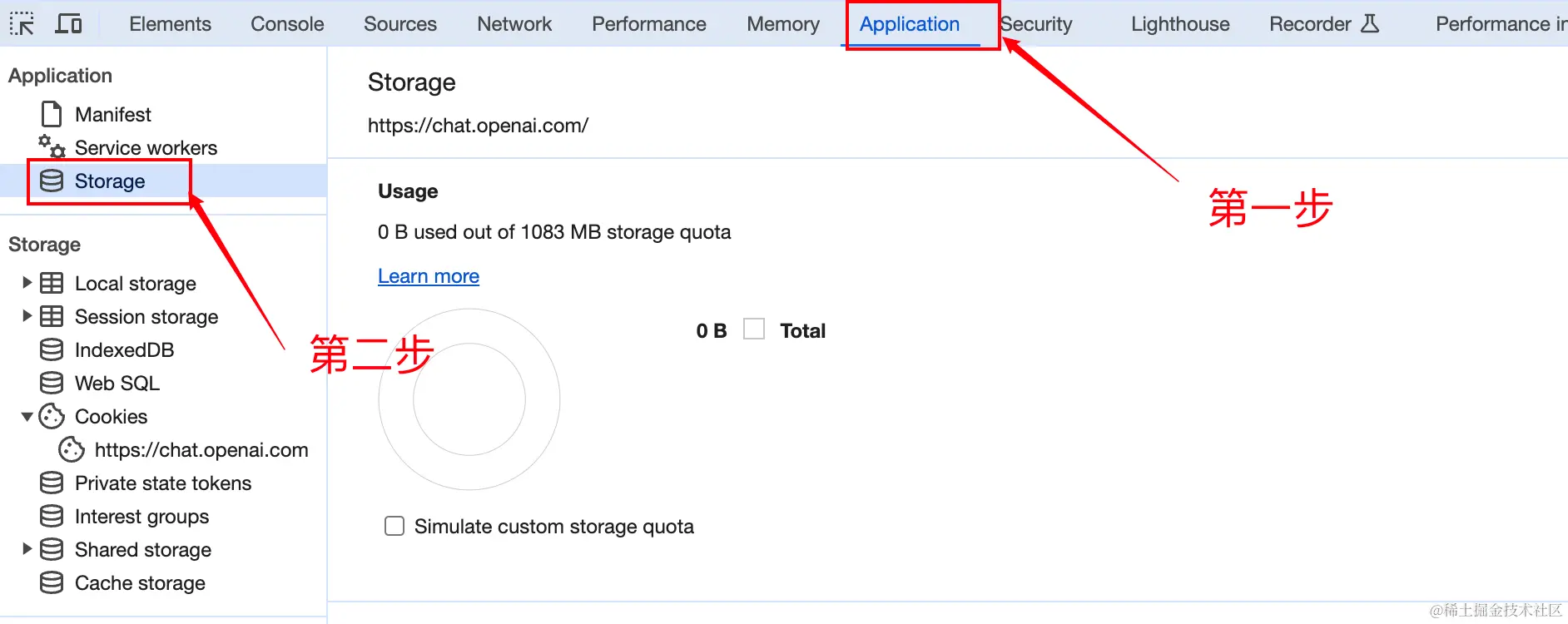This screenshot has width=1568, height=624.
Task: Open the Private state tokens icon
Action: [52, 483]
